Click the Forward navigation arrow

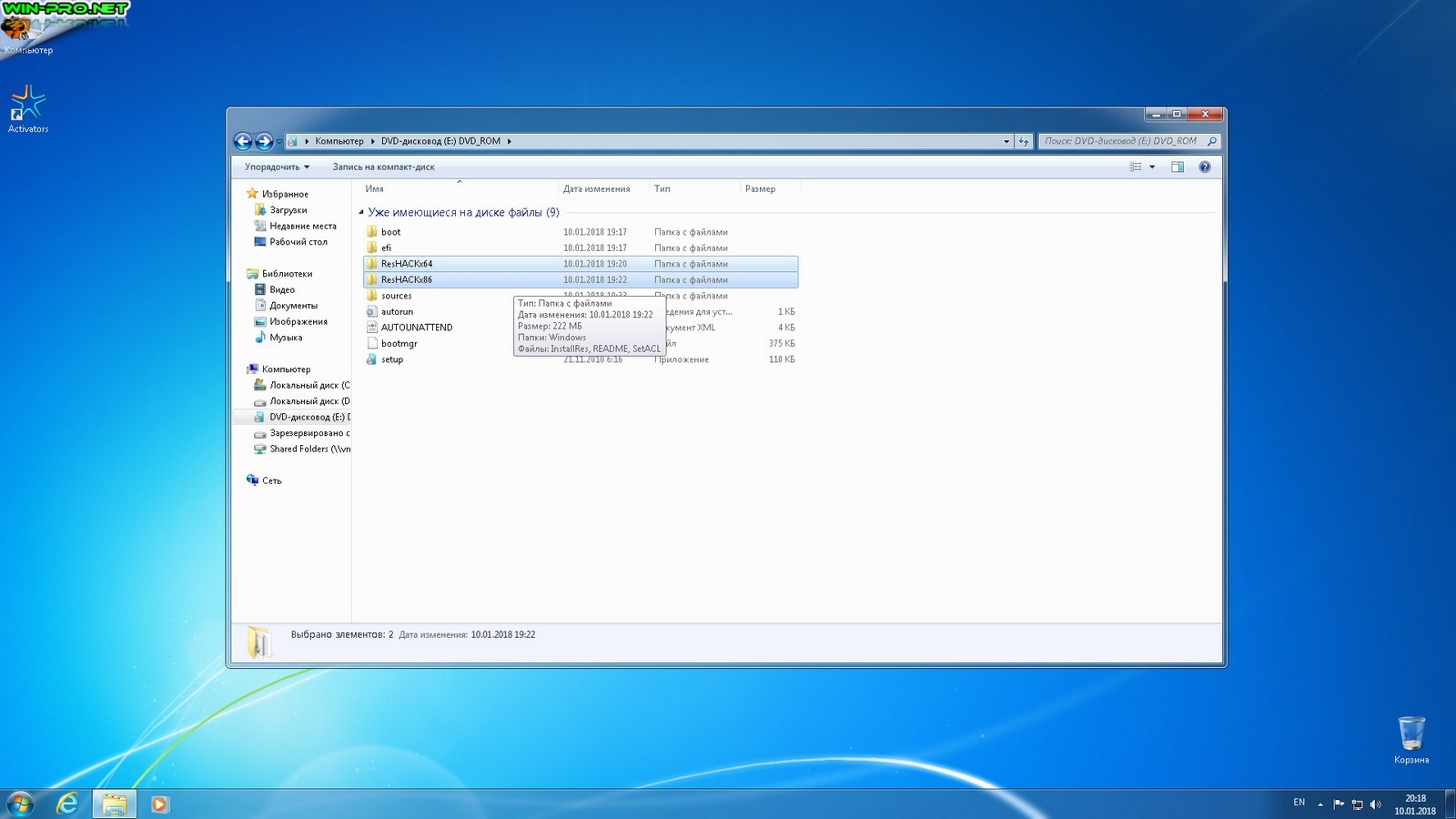[264, 141]
